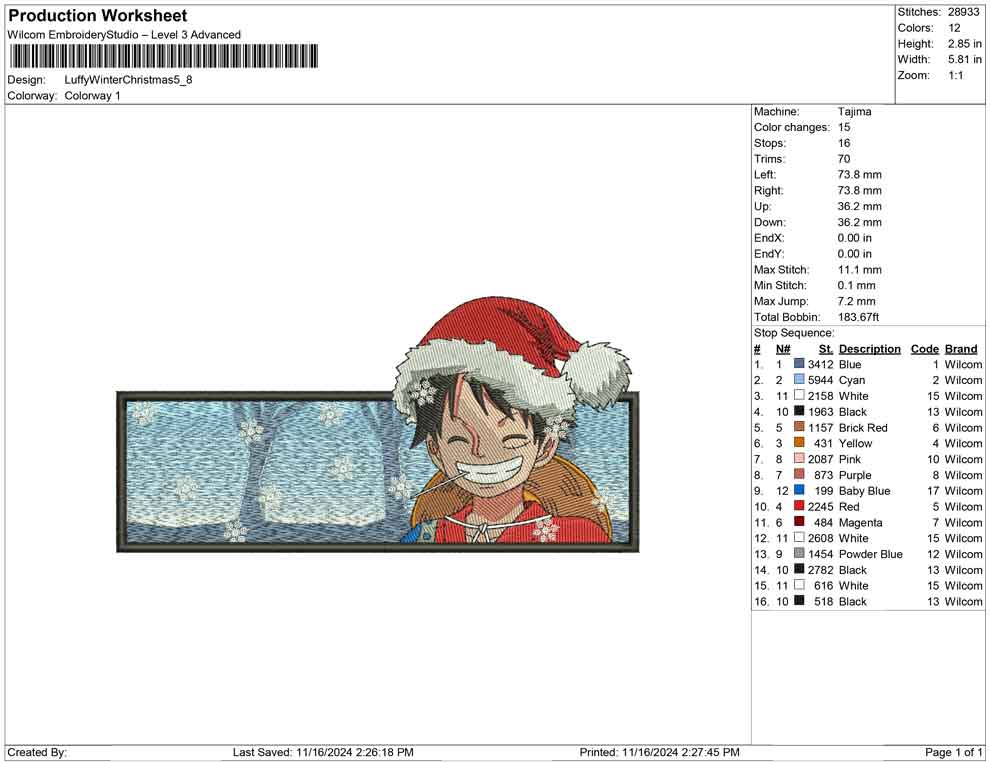Click the Luffy embroidery design preview
The width and height of the screenshot is (990, 762).
(x=378, y=424)
